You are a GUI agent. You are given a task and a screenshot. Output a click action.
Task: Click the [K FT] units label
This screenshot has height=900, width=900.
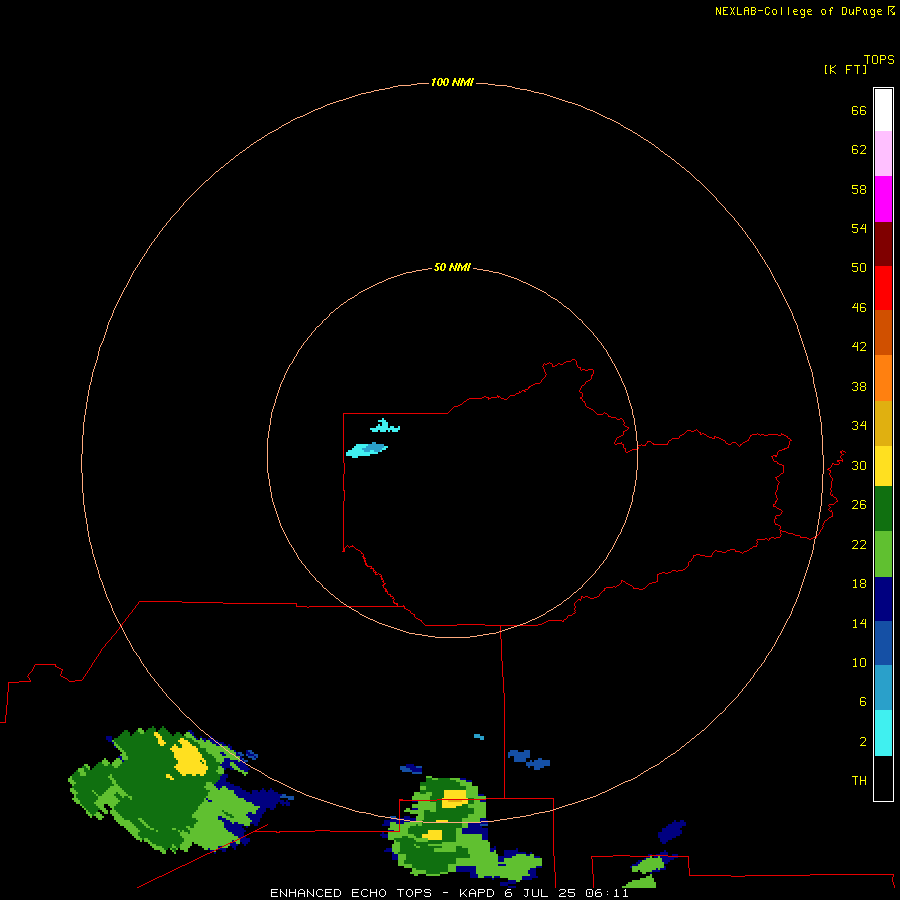(x=845, y=69)
